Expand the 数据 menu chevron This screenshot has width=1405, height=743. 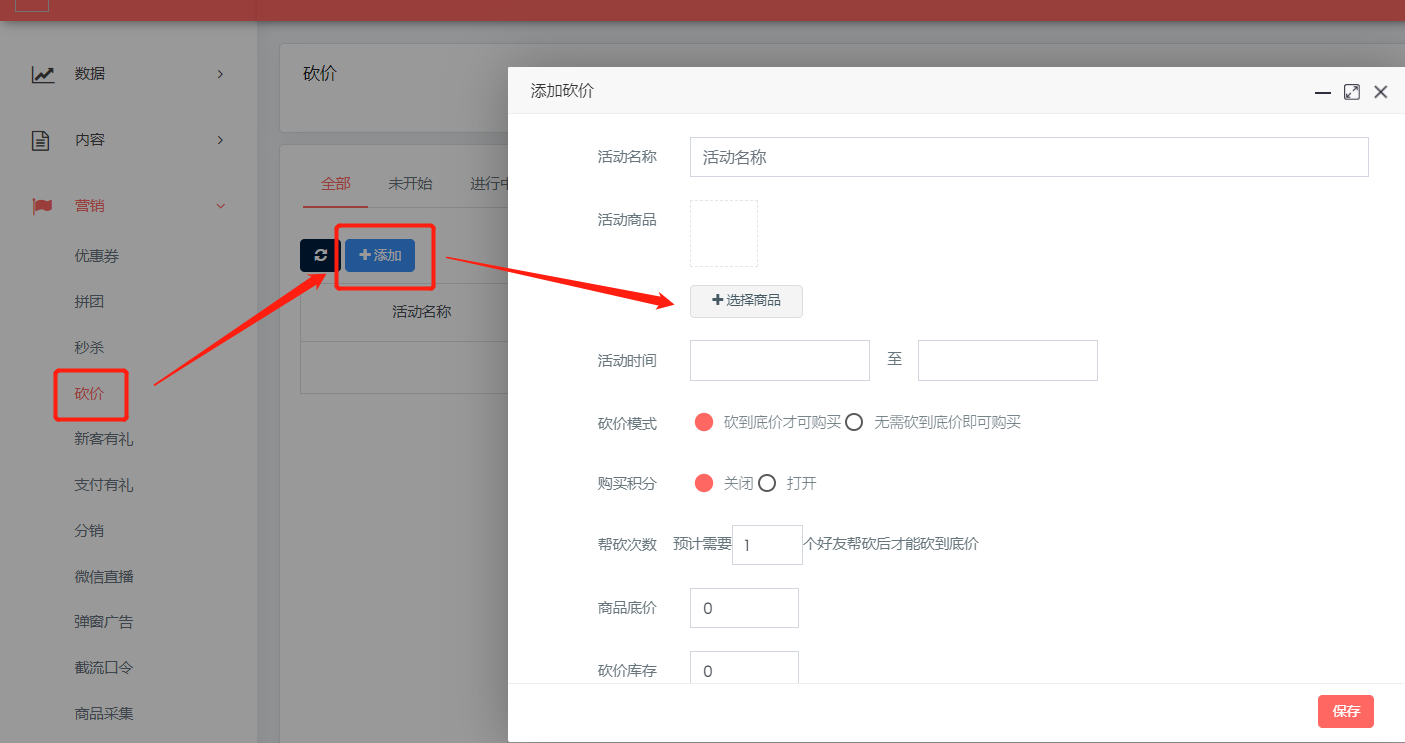point(220,74)
